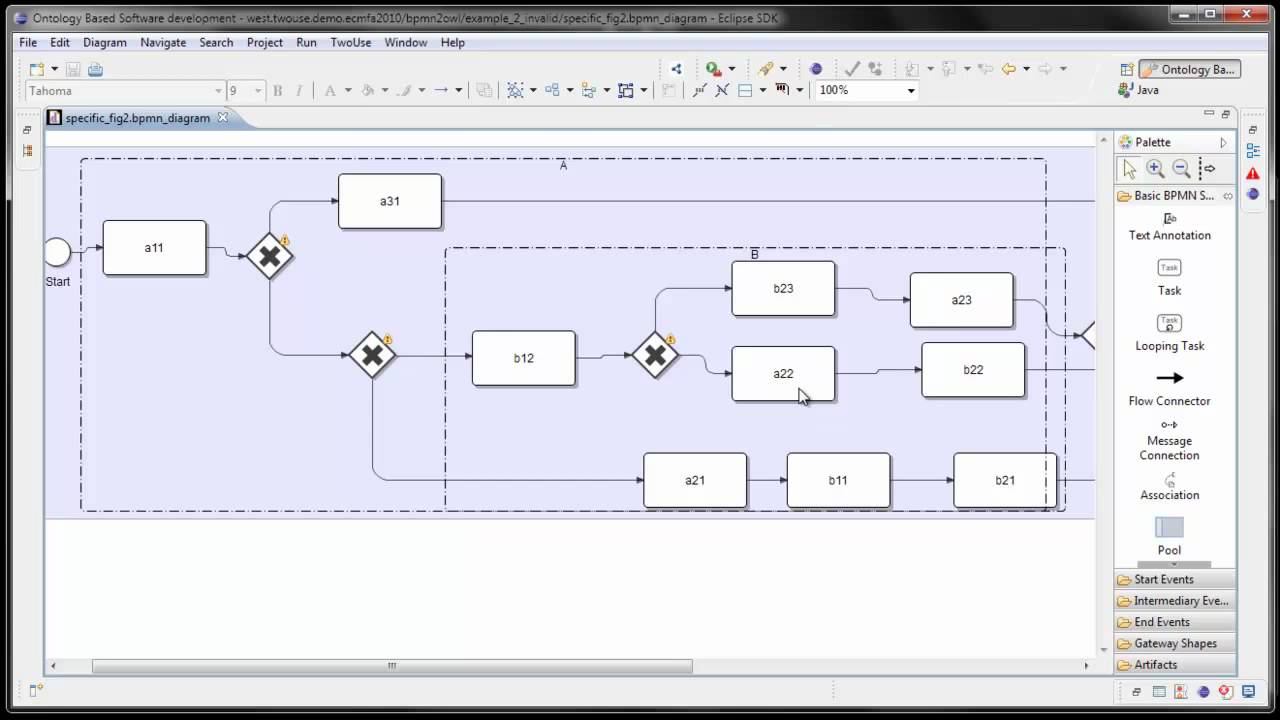
Task: Choose the Zoom In palette tool
Action: point(1155,169)
